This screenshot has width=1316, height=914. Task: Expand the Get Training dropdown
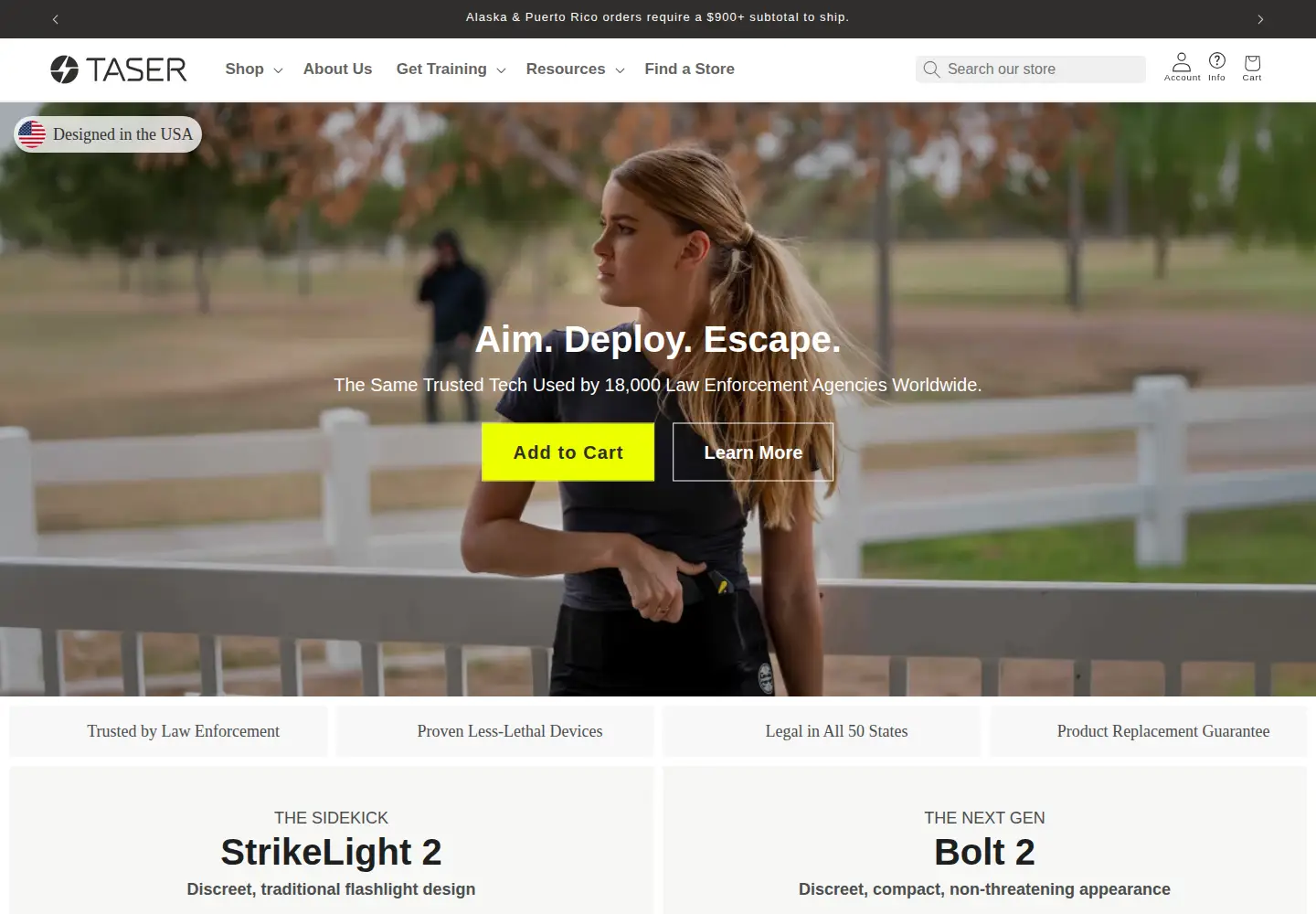(x=451, y=69)
